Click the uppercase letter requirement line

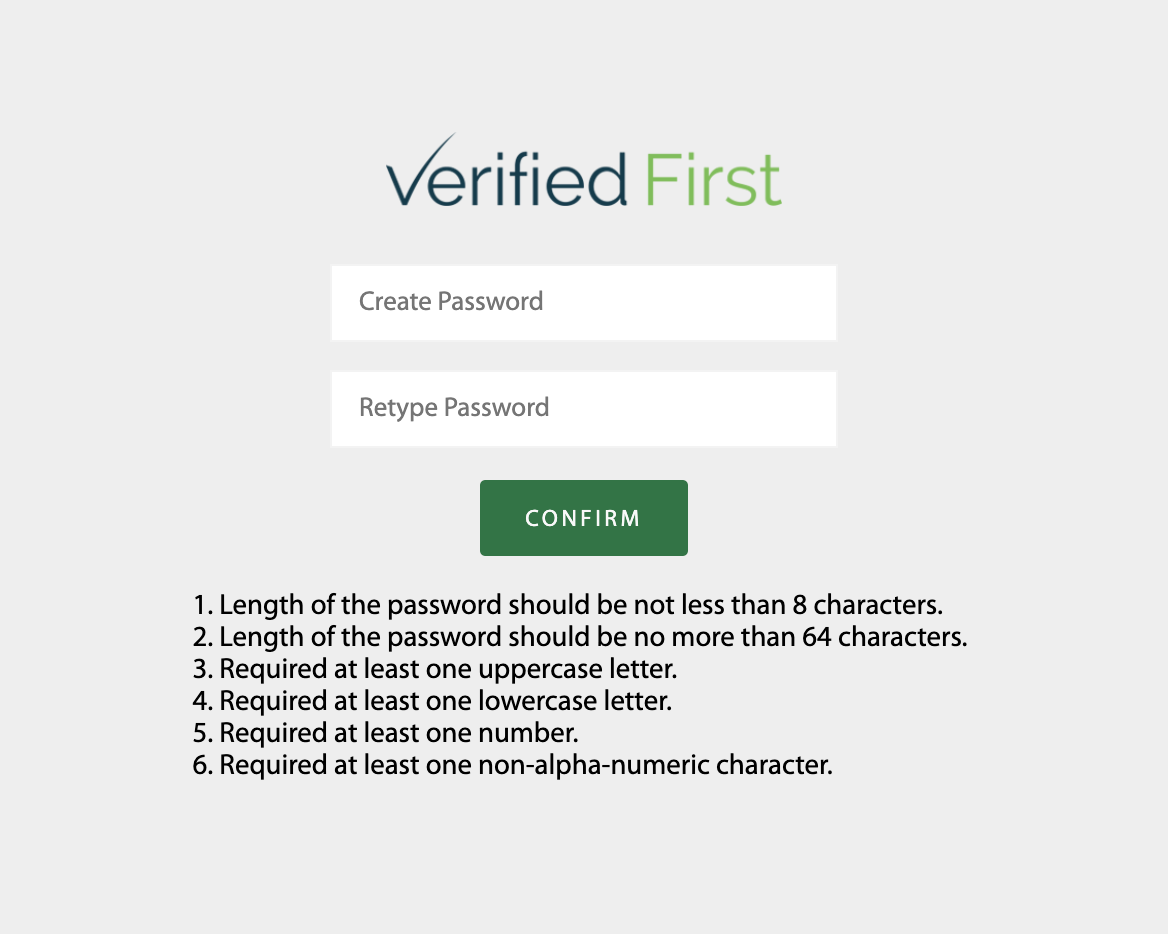(x=435, y=670)
